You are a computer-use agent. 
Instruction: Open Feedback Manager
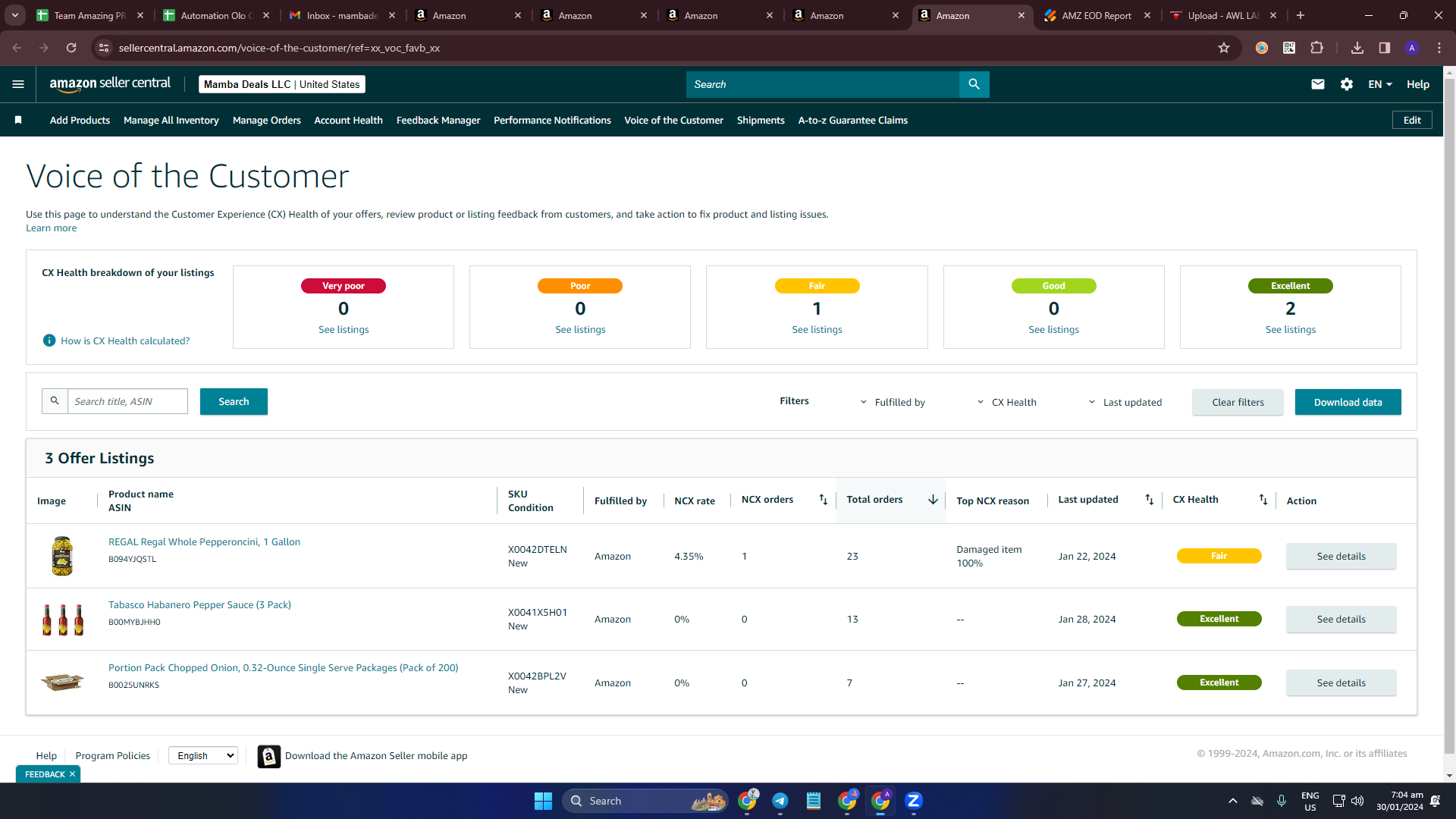coord(438,120)
